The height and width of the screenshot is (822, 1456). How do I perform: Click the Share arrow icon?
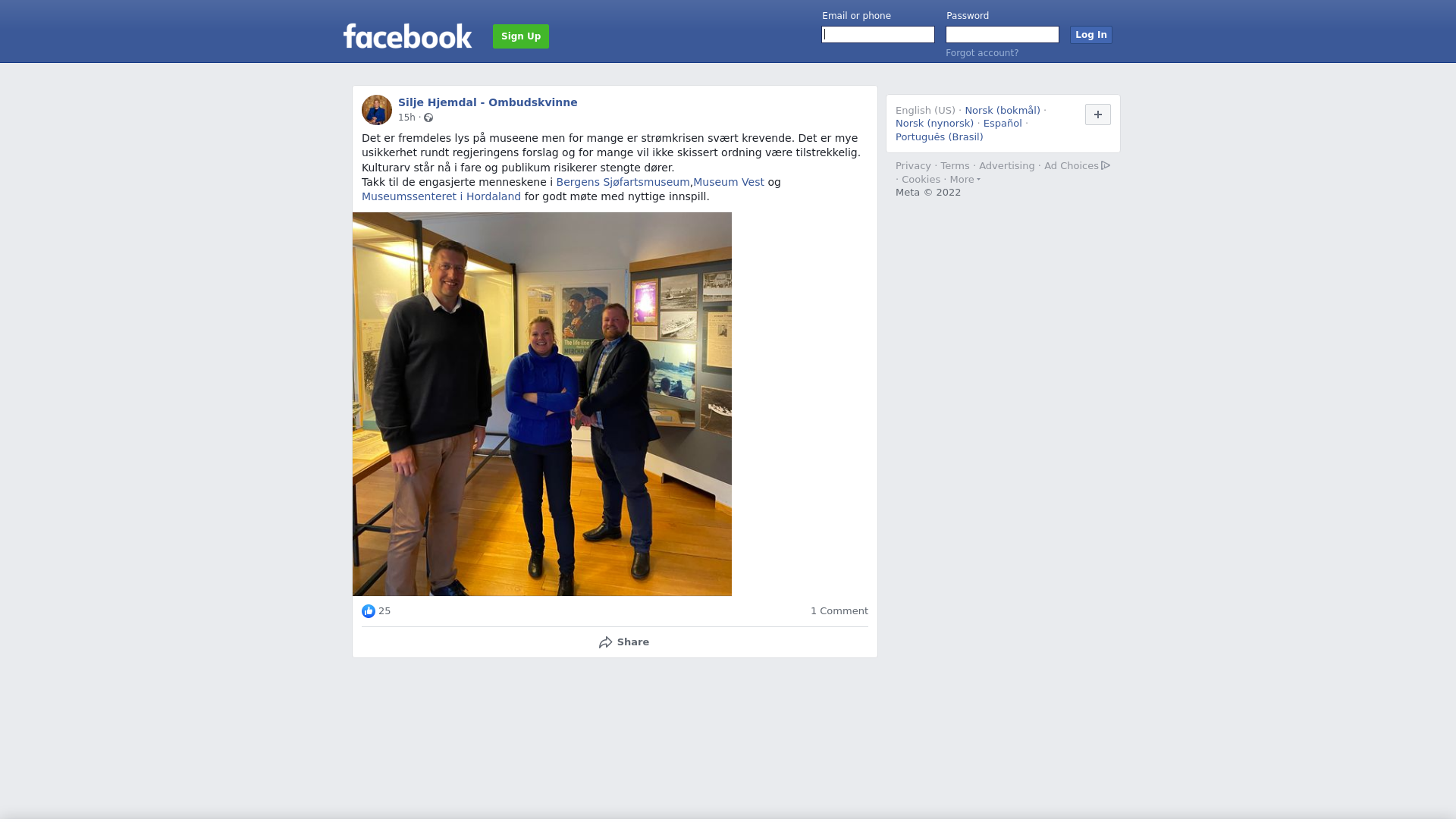(x=605, y=642)
